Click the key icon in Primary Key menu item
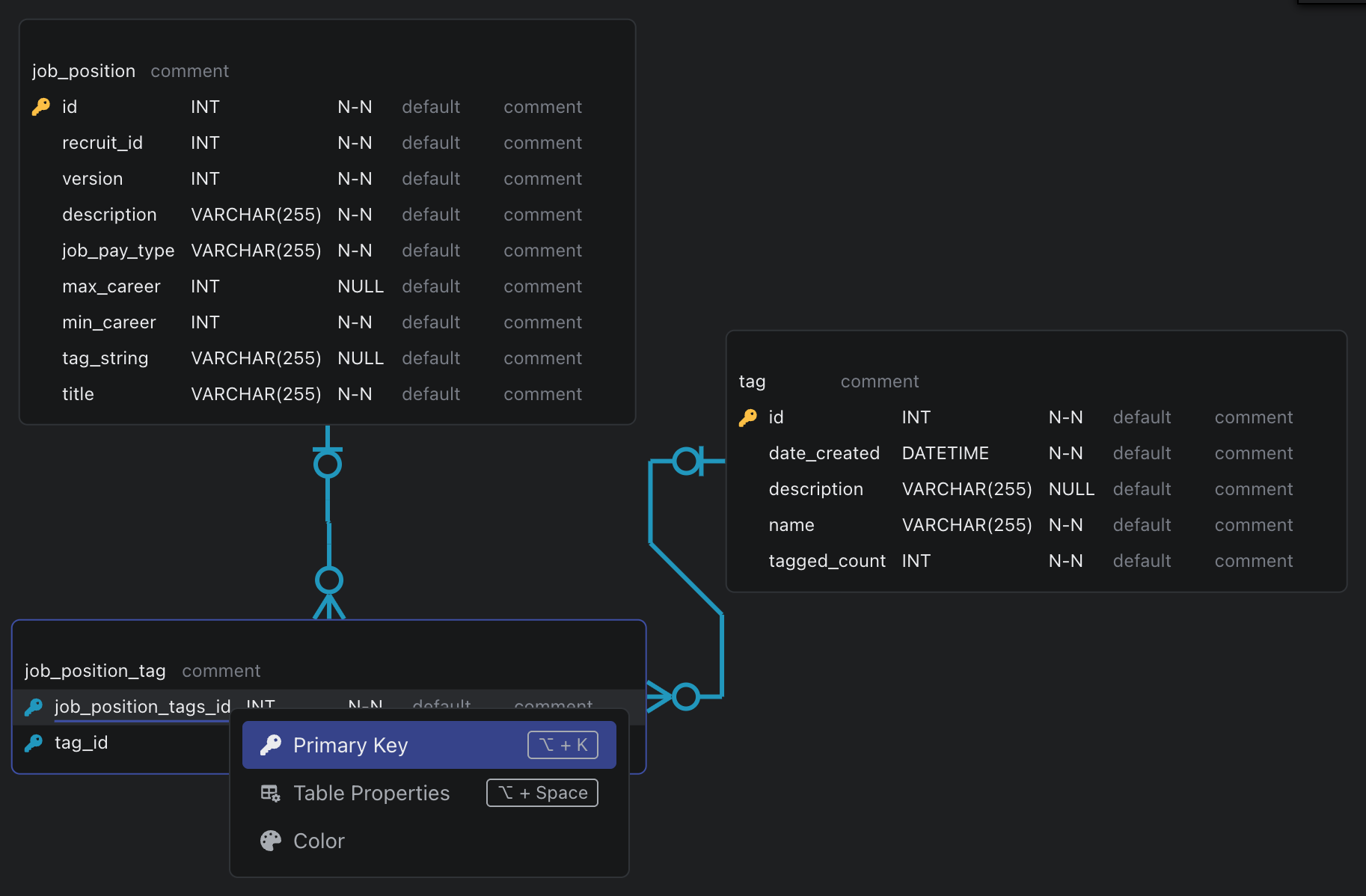The width and height of the screenshot is (1366, 896). click(270, 745)
